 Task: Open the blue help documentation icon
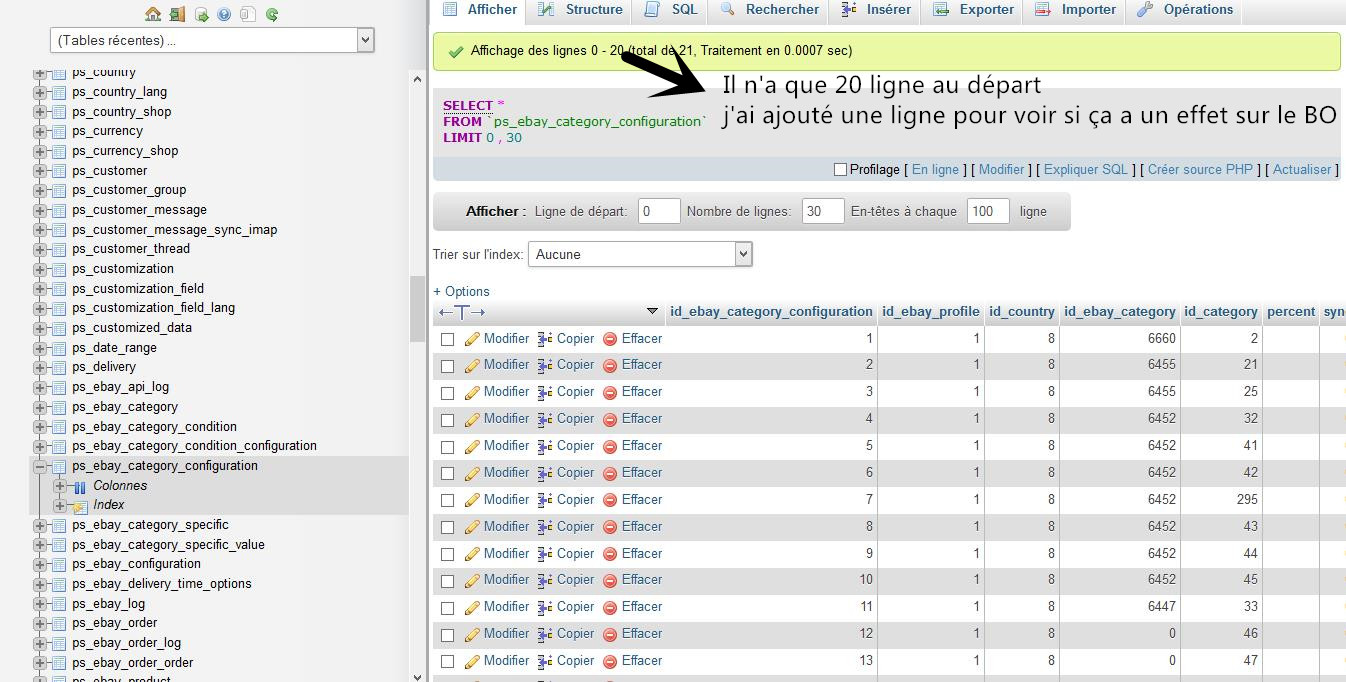[x=224, y=14]
